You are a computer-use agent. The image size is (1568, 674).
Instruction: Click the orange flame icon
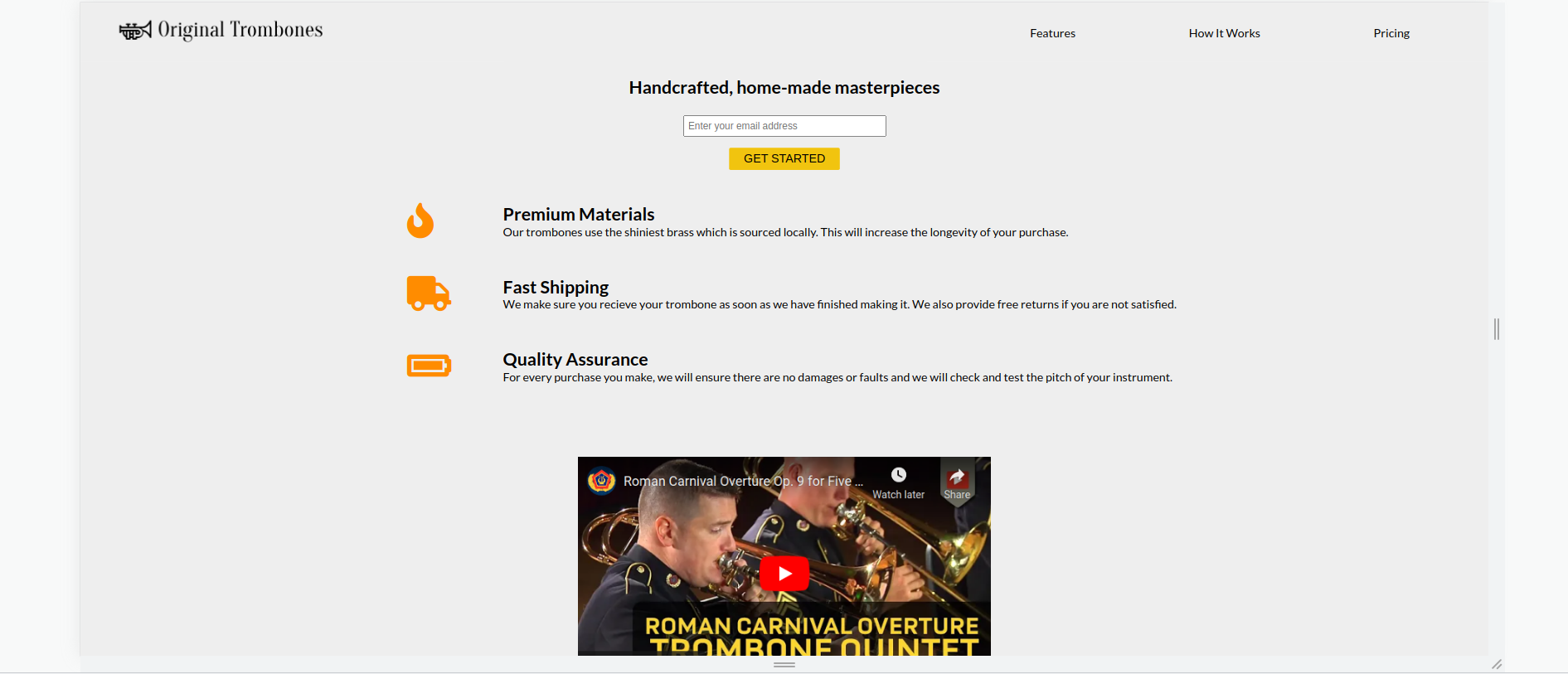[420, 221]
